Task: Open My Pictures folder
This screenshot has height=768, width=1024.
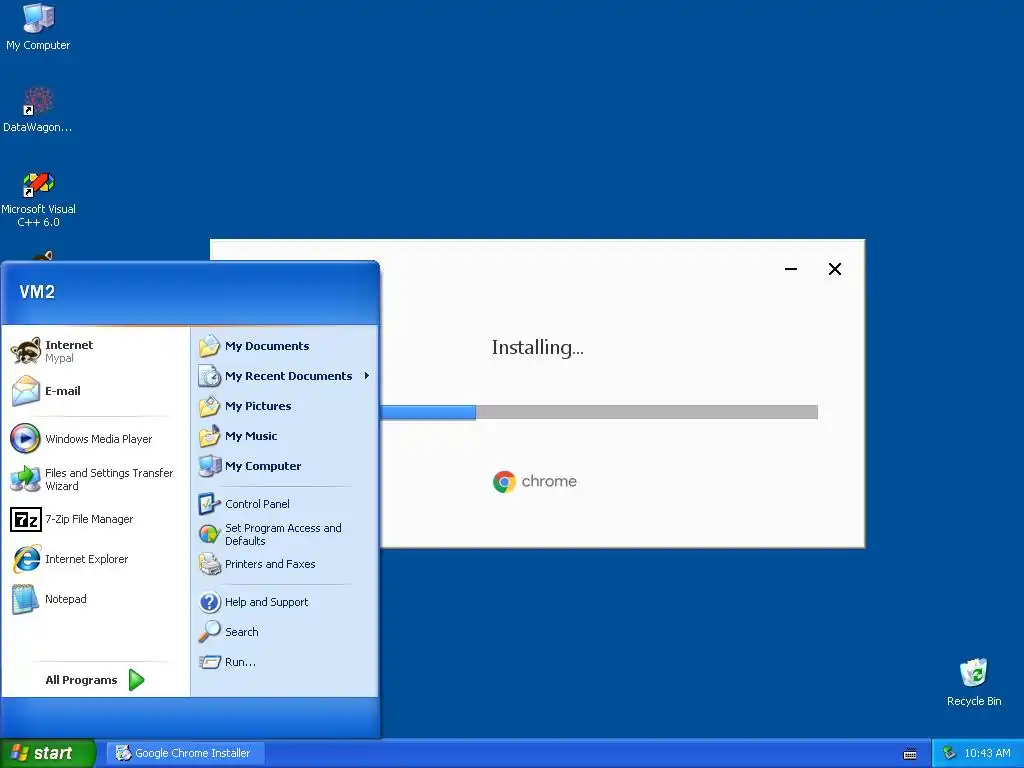Action: [285, 406]
